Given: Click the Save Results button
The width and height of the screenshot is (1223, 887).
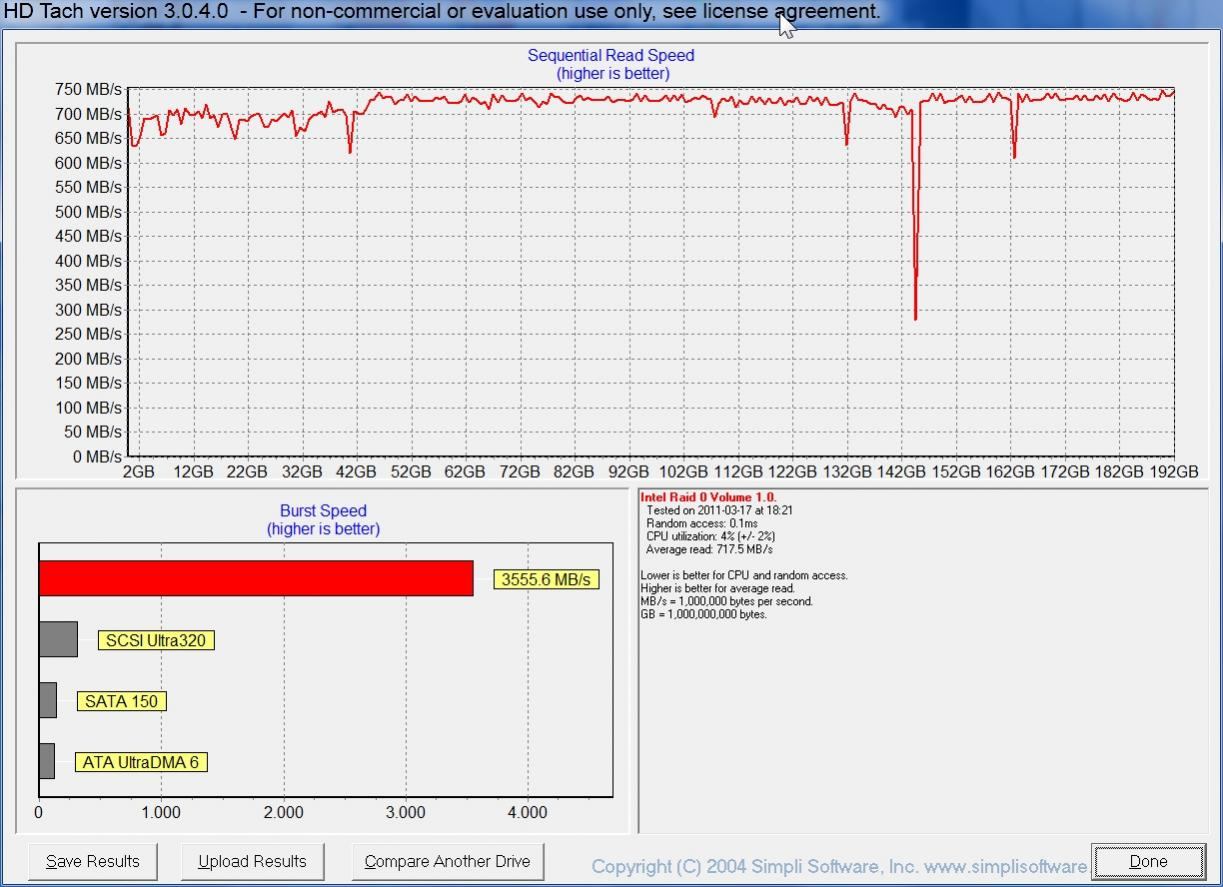Looking at the screenshot, I should coord(93,861).
